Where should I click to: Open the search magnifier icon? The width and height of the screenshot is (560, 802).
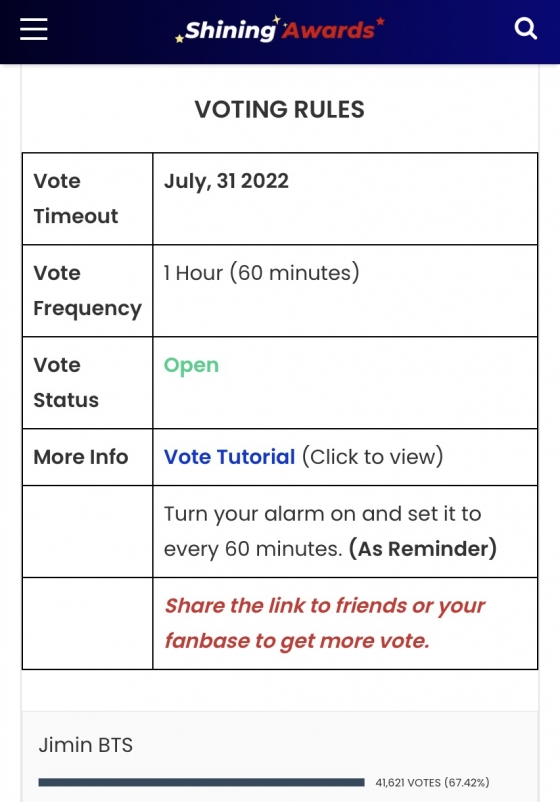(x=525, y=29)
